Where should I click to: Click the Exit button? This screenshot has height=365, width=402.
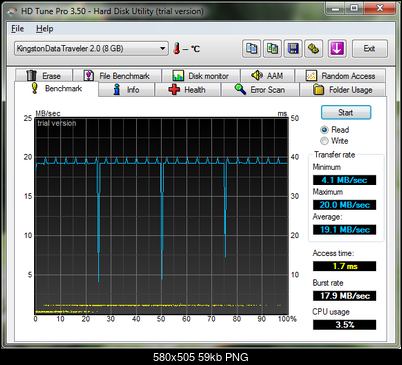[x=370, y=49]
